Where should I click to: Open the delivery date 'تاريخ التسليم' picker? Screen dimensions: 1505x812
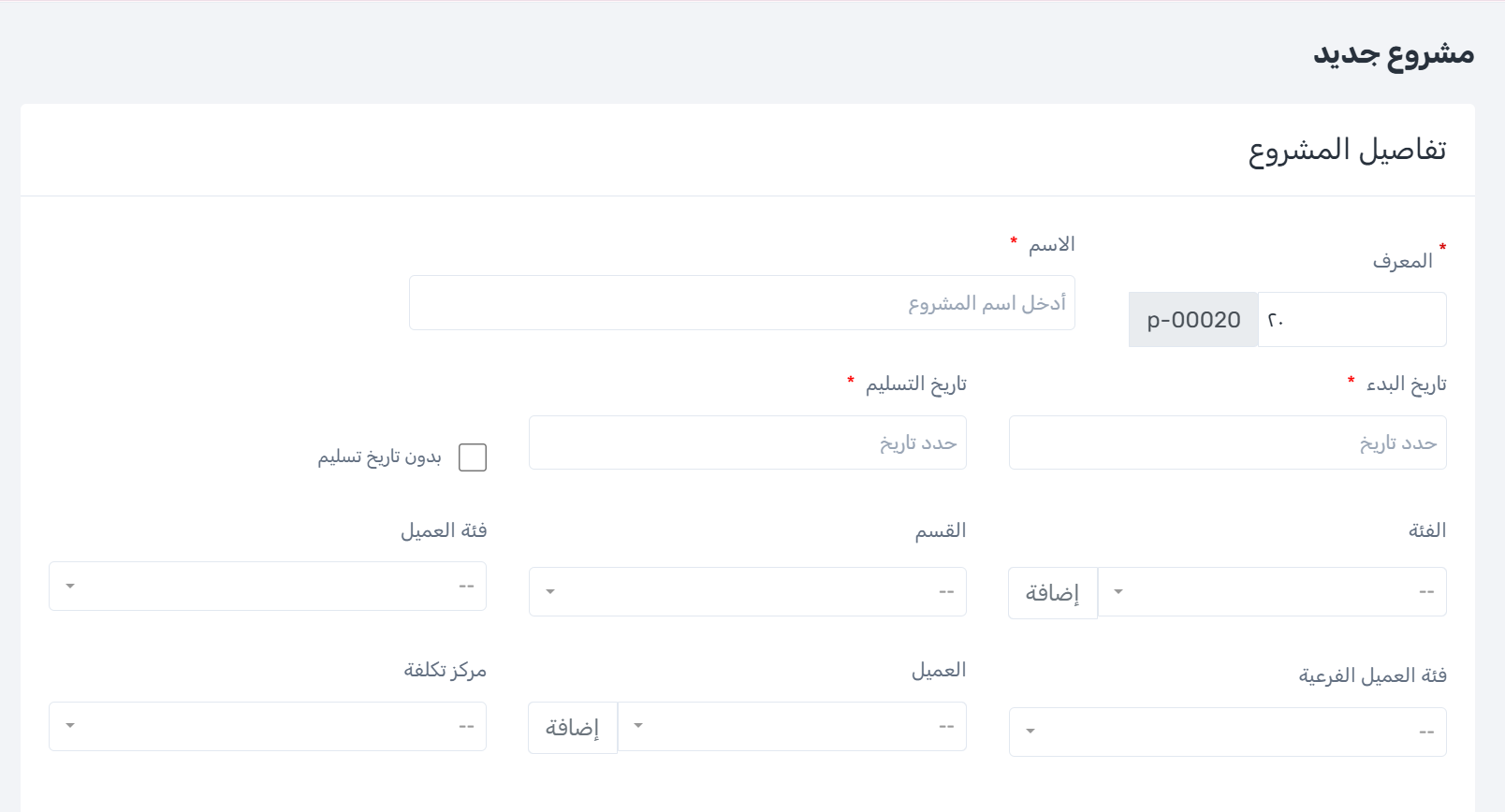[x=747, y=442]
